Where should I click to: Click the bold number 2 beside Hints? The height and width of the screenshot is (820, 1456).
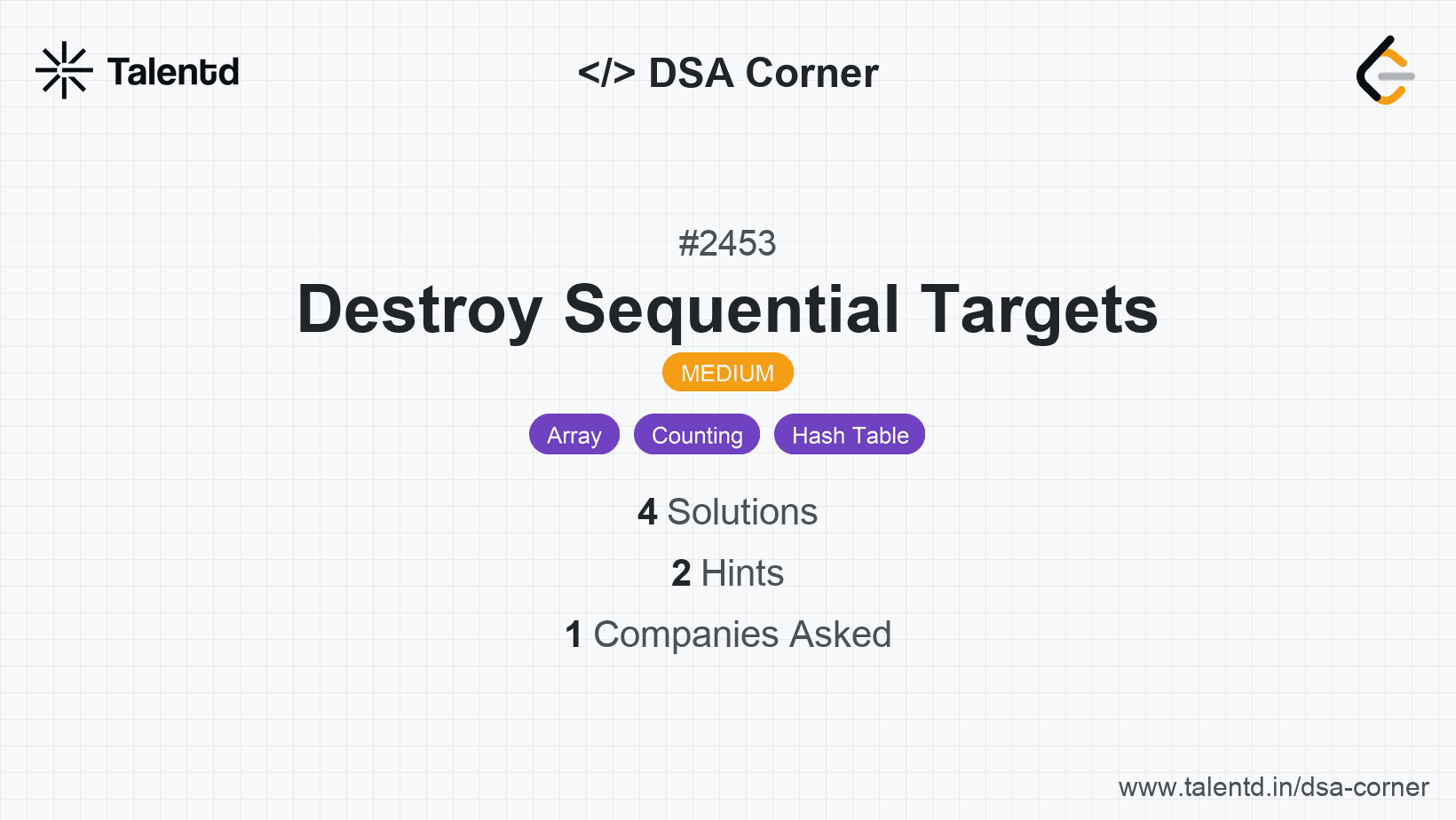(681, 573)
